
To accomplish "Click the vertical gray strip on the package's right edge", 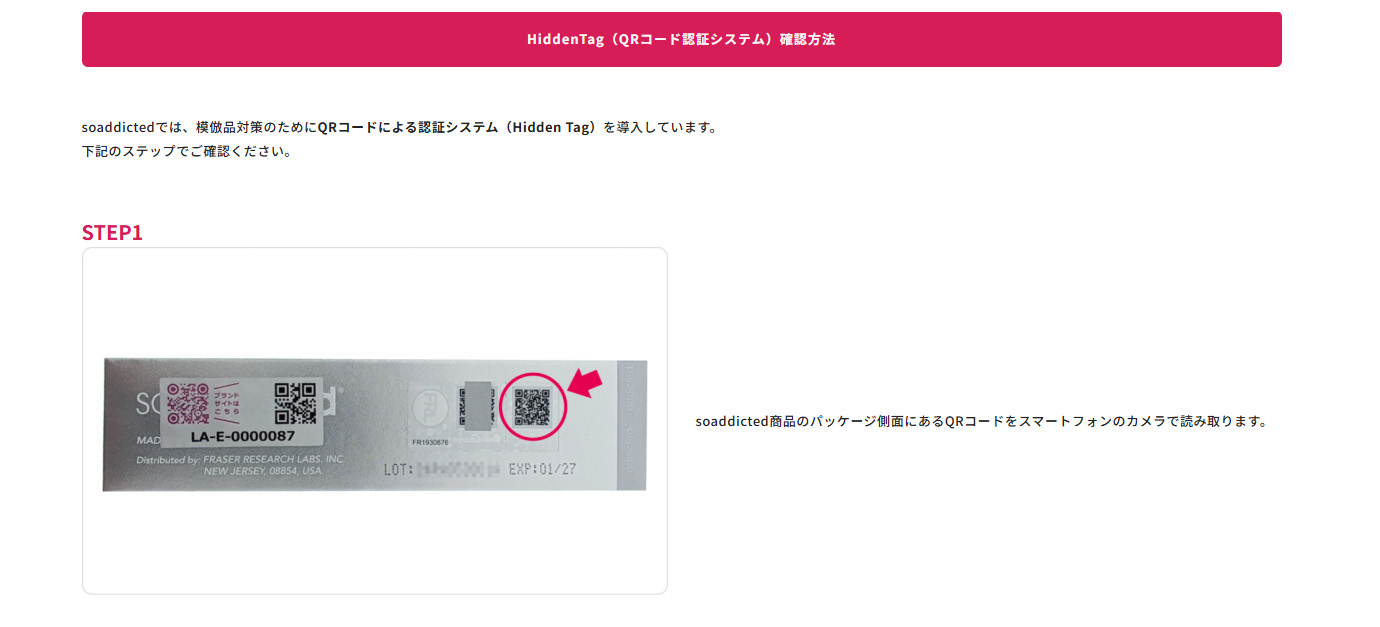I will point(632,425).
